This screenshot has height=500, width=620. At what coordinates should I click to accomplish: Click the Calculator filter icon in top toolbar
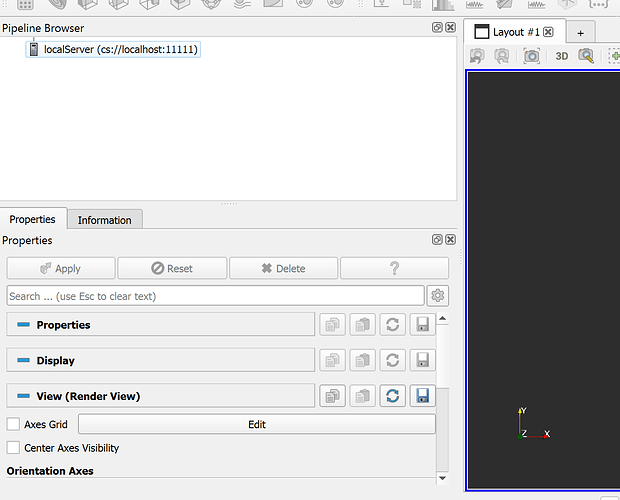(25, 5)
